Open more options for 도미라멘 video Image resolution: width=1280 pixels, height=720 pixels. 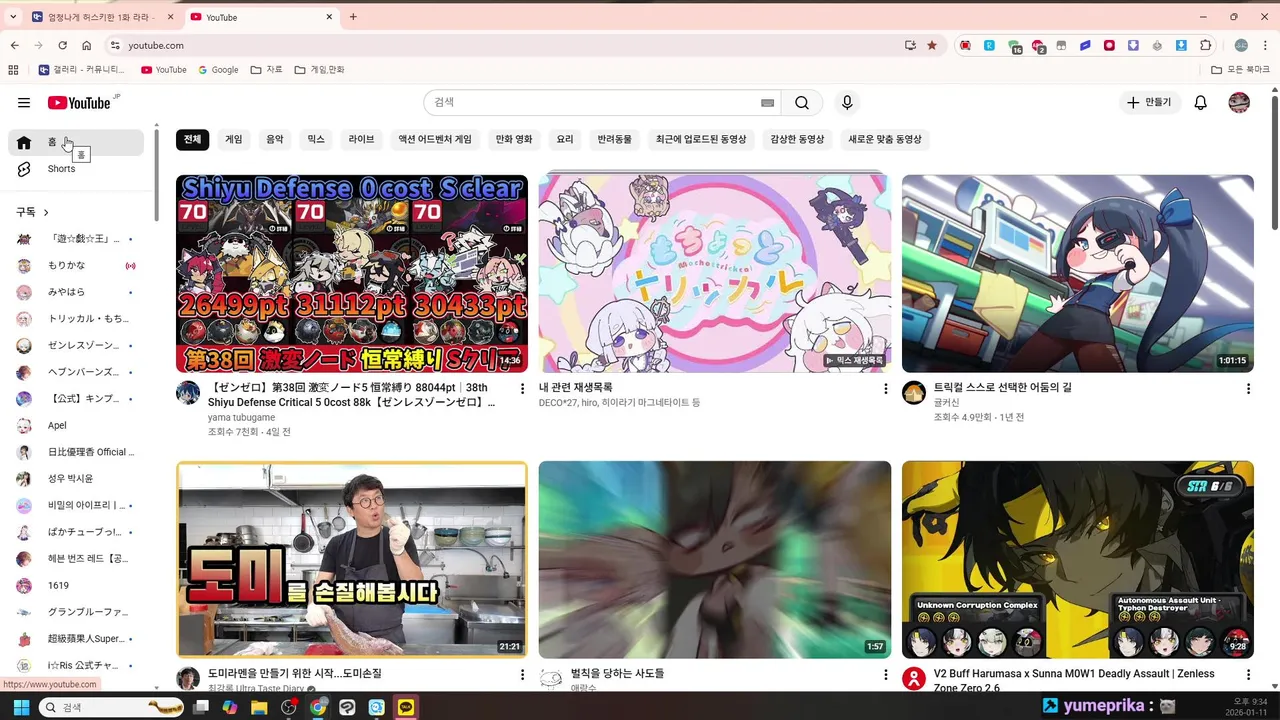click(522, 675)
